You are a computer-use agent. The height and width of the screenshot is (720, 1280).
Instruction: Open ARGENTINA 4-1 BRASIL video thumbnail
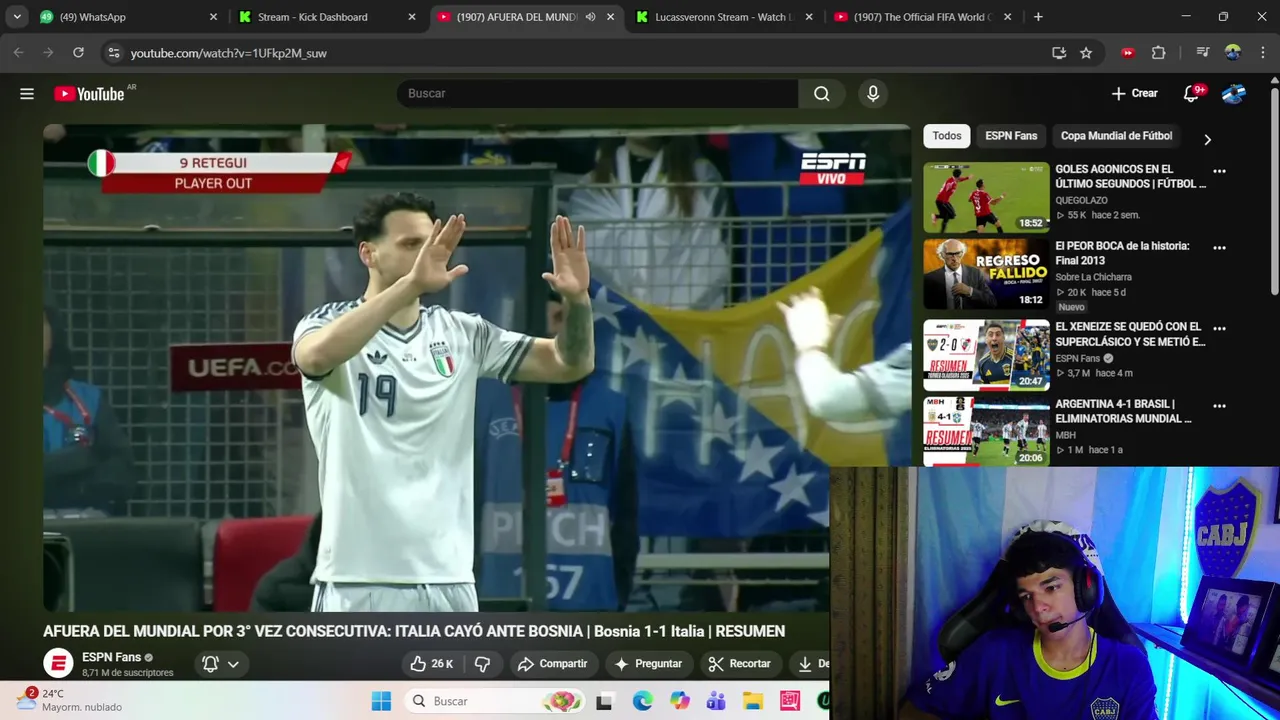986,432
